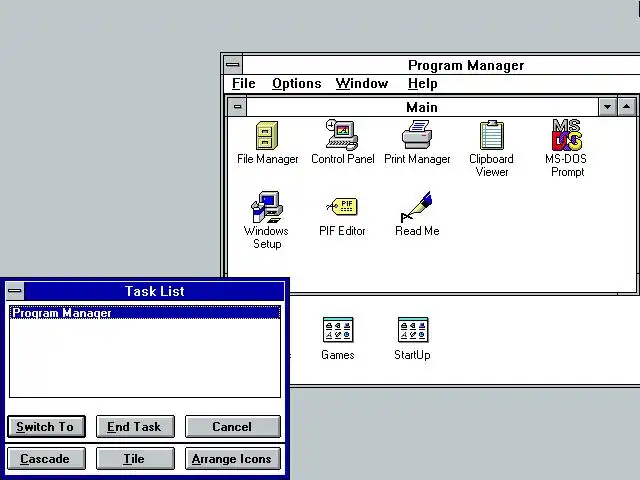Viewport: 640px width, 480px height.
Task: Click the End Task button
Action: tap(135, 427)
